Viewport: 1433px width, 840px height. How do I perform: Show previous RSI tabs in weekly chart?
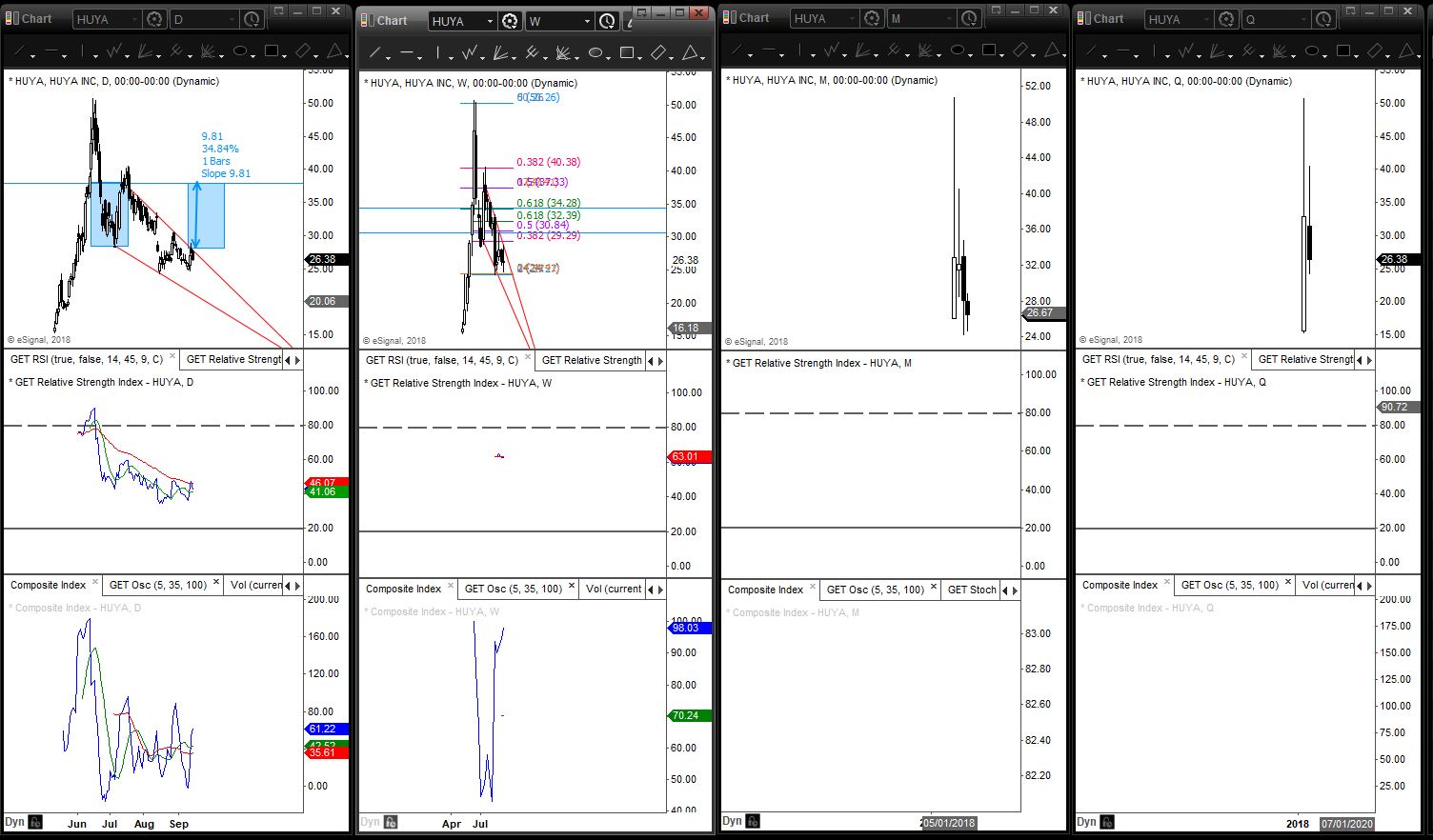(651, 361)
